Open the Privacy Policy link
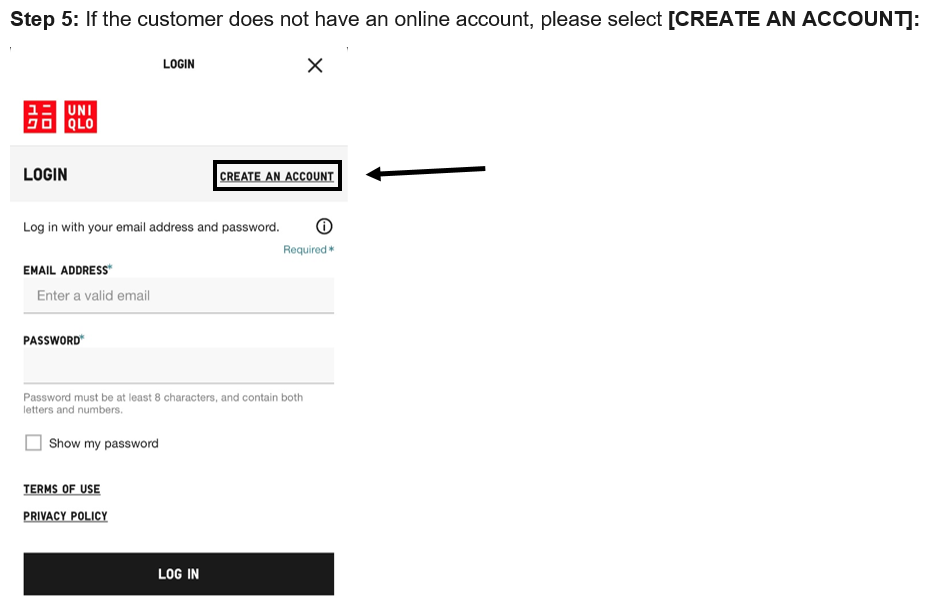 (65, 516)
